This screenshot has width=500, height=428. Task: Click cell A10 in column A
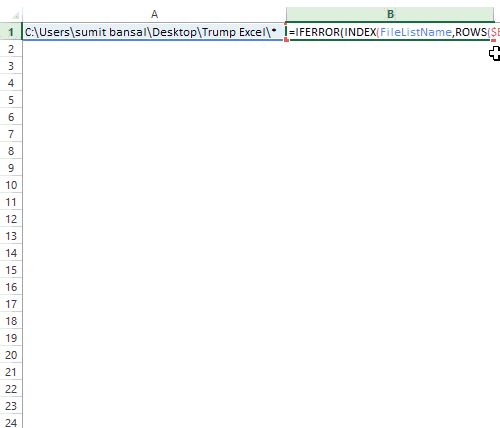pyautogui.click(x=154, y=185)
